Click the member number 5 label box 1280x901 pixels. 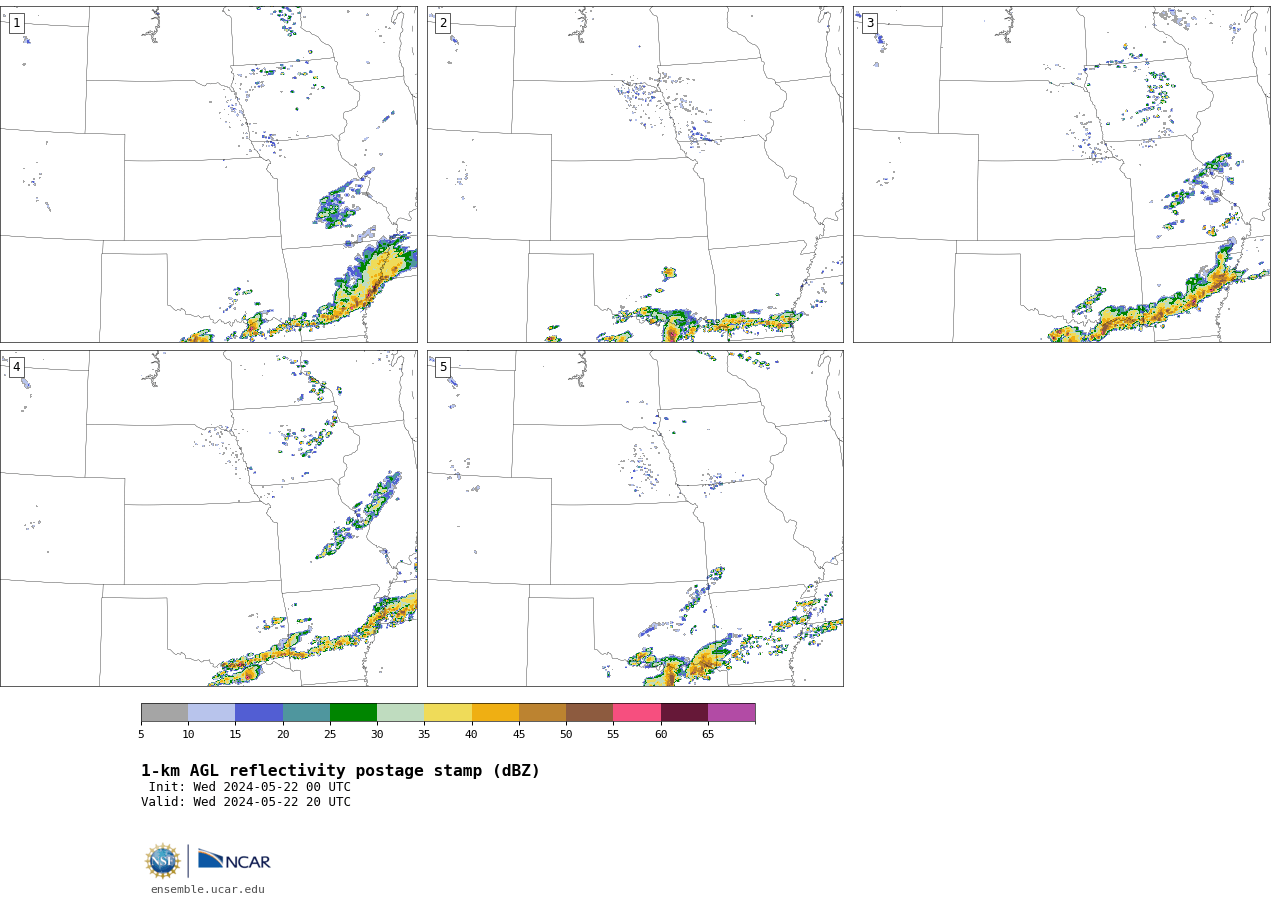click(443, 367)
